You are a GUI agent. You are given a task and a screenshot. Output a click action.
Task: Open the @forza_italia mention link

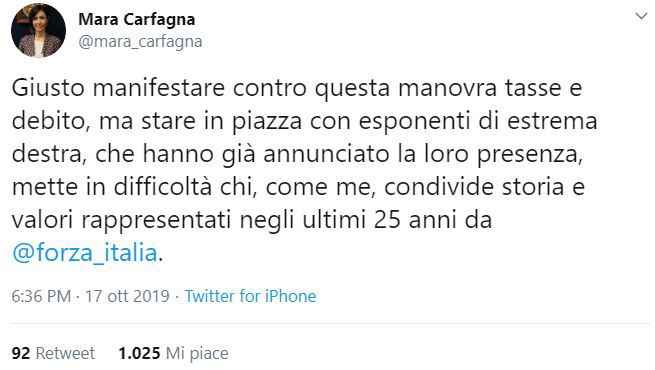pyautogui.click(x=85, y=253)
